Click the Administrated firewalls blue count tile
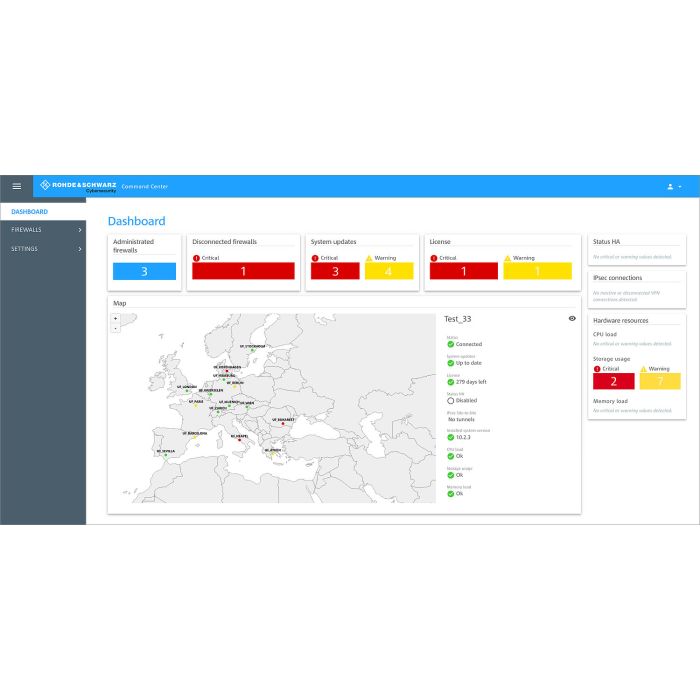 (x=144, y=271)
